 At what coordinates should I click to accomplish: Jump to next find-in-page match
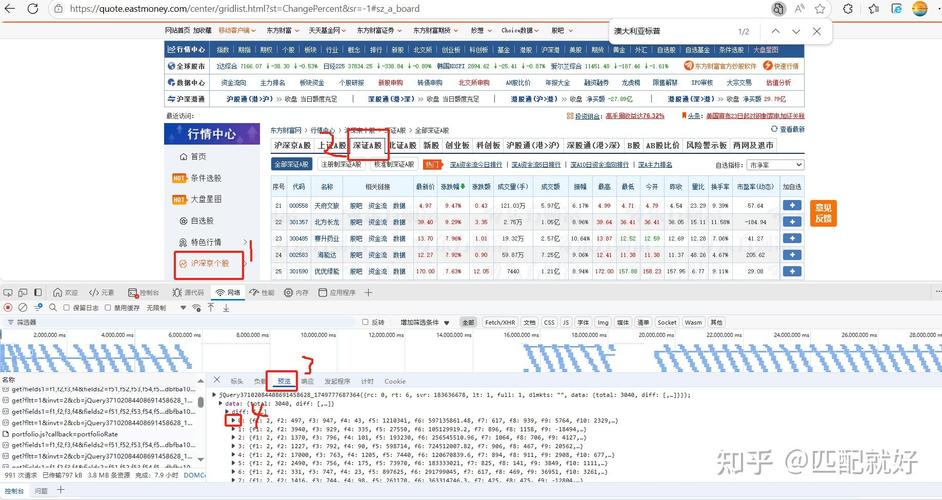796,31
